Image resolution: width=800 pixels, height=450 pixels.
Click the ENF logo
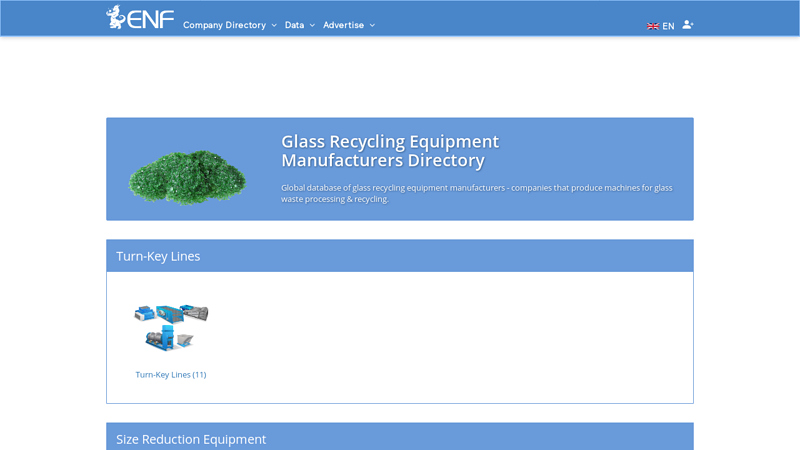(140, 17)
